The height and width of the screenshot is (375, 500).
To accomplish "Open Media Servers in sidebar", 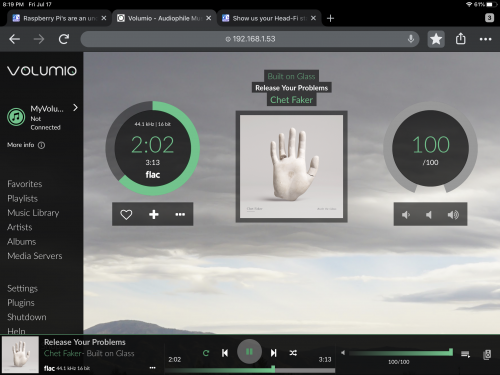I will pos(35,256).
